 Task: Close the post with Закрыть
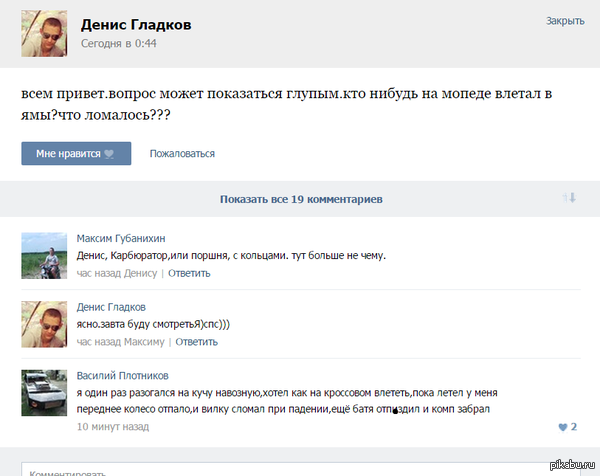564,20
